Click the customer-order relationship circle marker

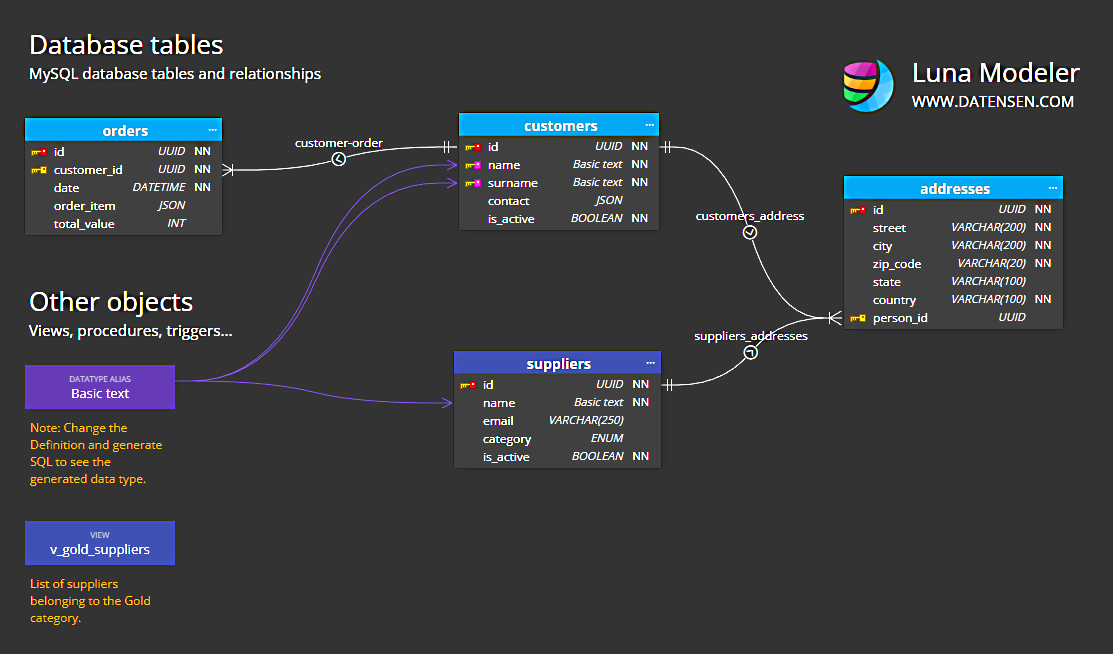(x=339, y=159)
